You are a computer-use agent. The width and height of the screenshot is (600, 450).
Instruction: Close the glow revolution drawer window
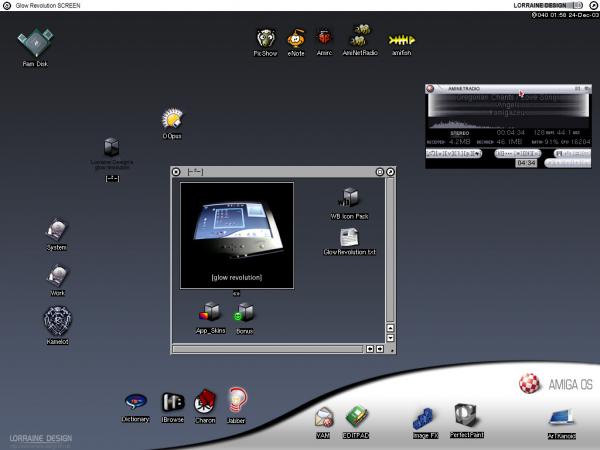(x=176, y=172)
